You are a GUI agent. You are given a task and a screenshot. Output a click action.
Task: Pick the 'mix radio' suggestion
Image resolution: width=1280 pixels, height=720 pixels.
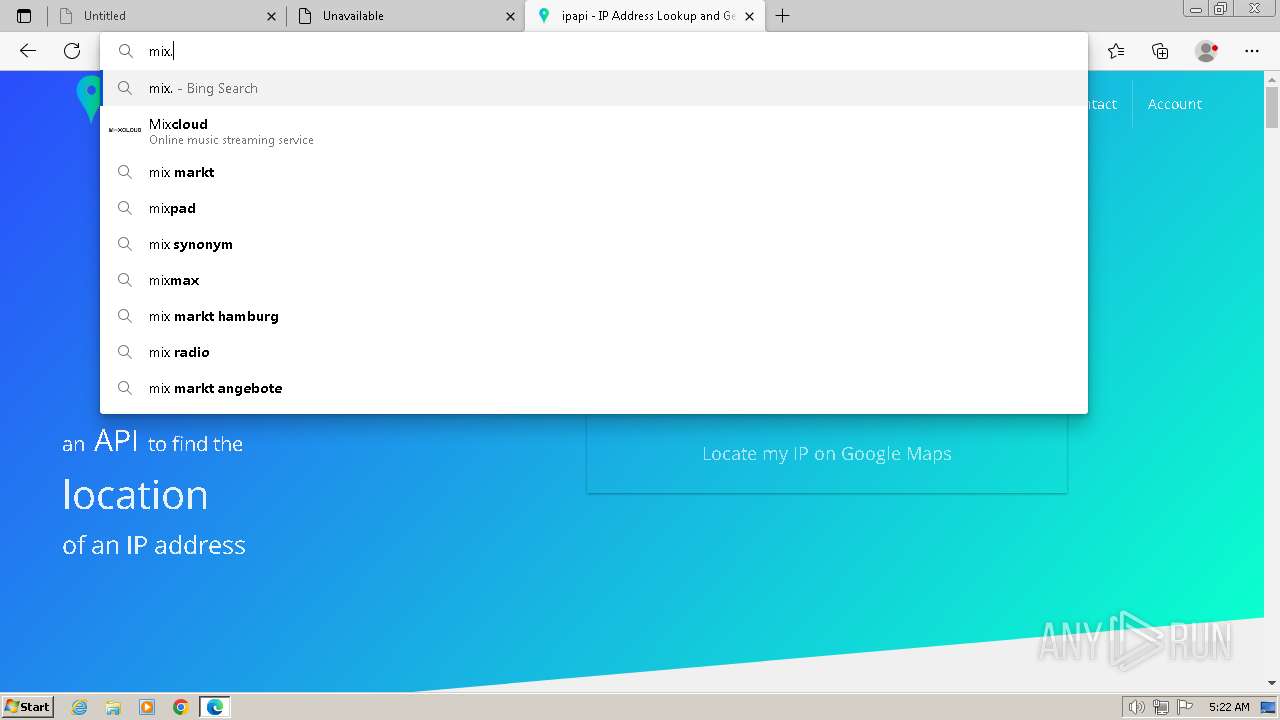[594, 352]
